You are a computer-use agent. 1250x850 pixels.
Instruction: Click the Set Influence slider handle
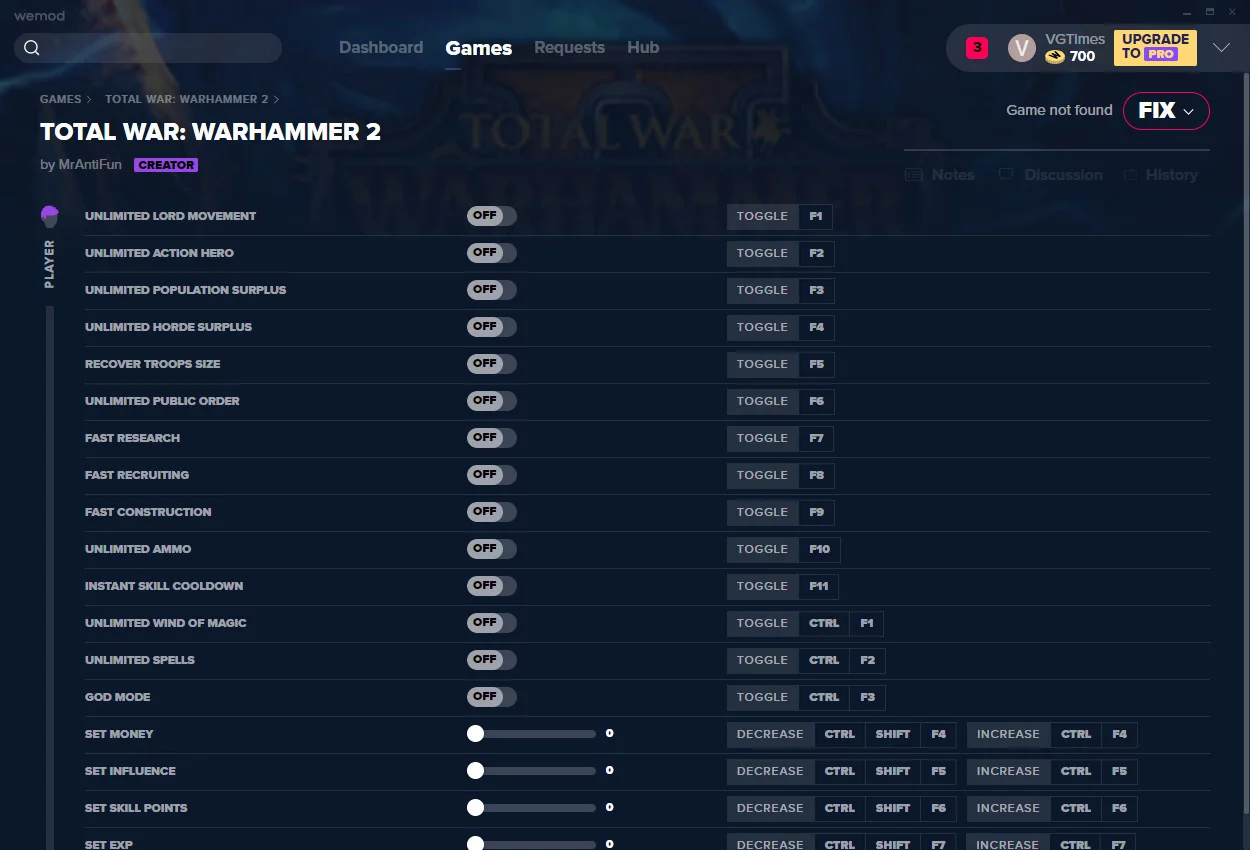[x=475, y=771]
